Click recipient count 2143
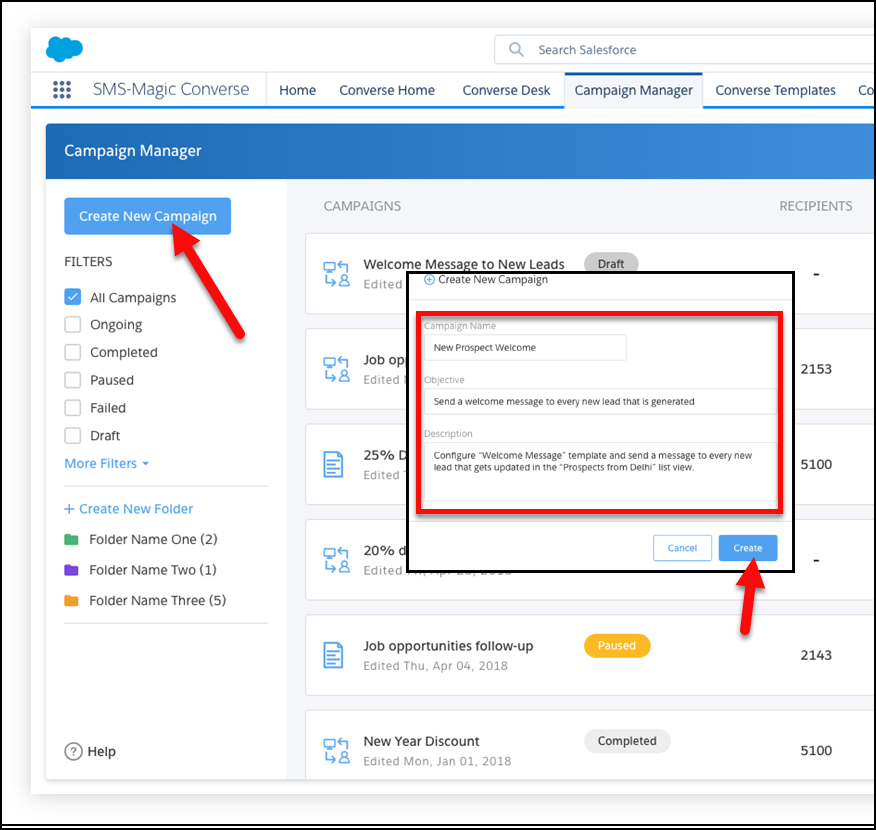 [816, 655]
